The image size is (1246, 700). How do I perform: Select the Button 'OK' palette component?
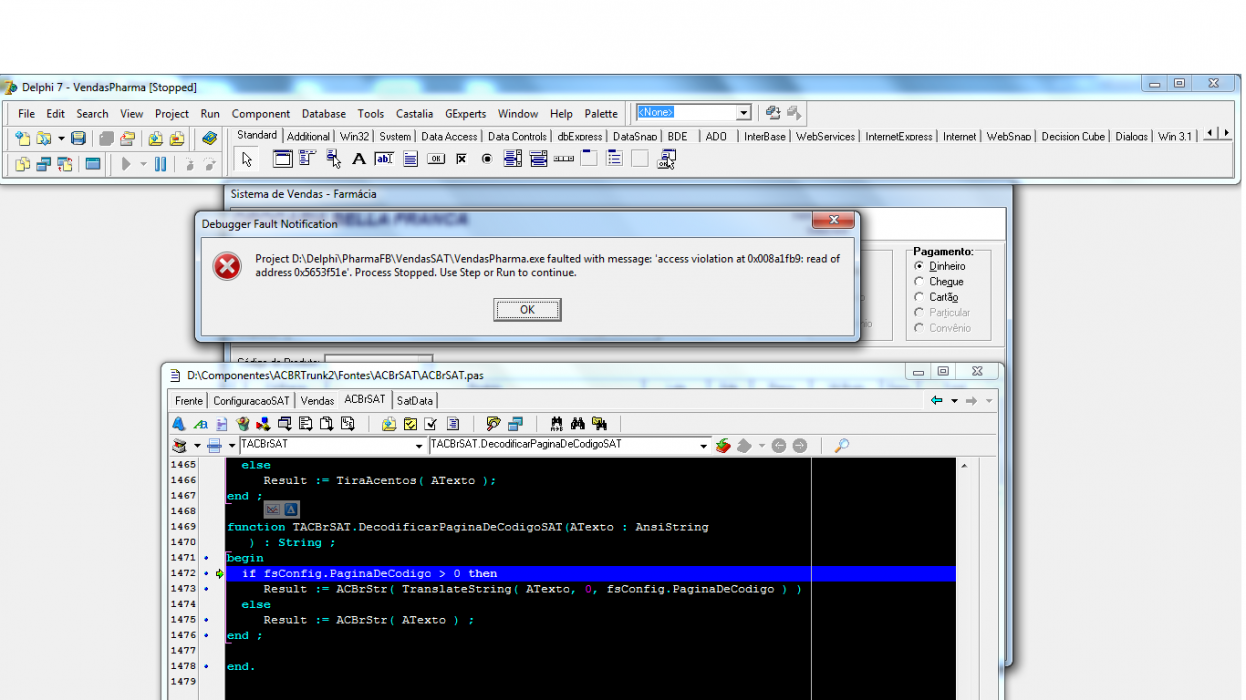[436, 158]
